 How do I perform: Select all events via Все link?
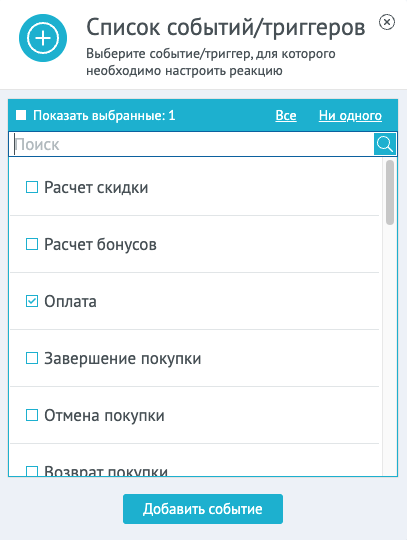[286, 116]
